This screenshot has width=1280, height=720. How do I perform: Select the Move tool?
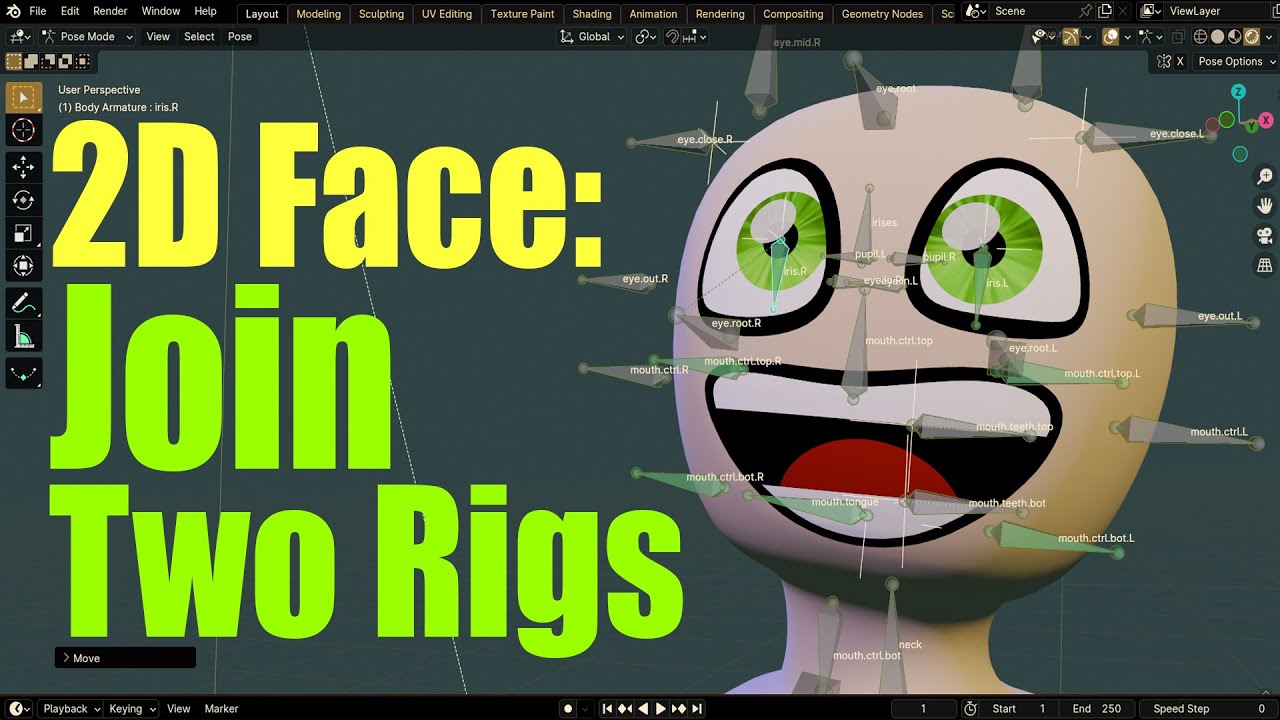click(x=24, y=167)
